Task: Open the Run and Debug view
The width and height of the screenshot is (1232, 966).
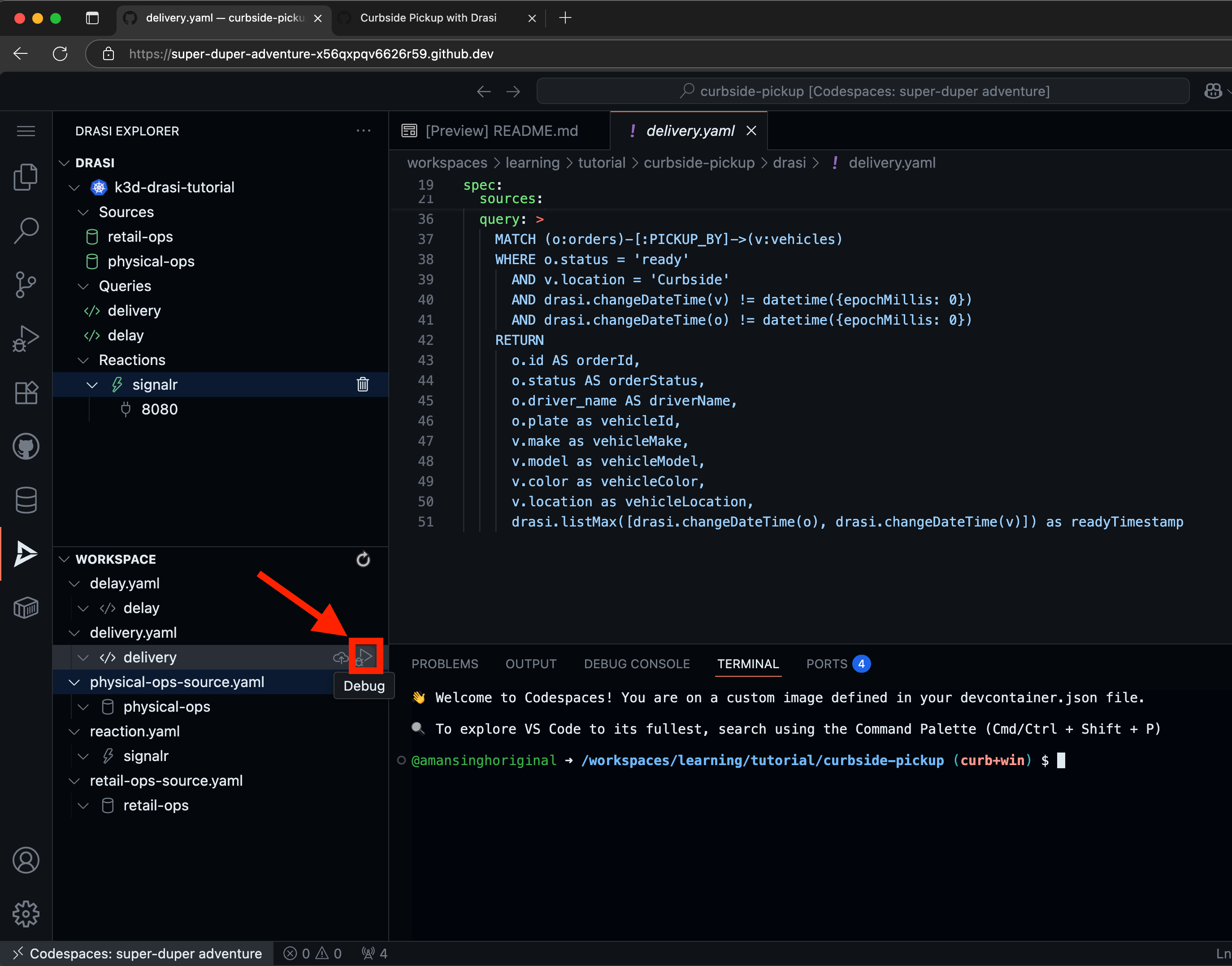Action: click(26, 338)
